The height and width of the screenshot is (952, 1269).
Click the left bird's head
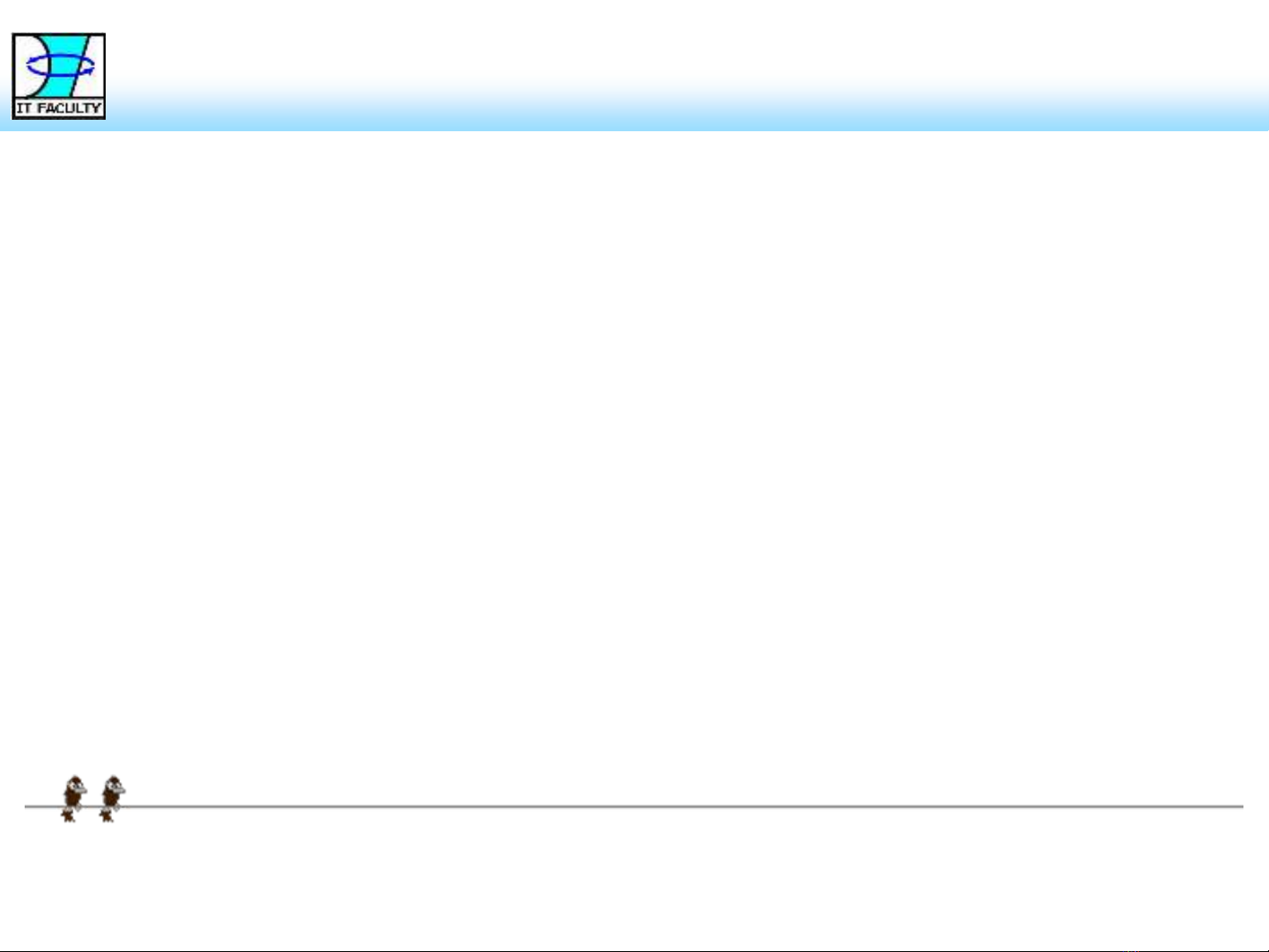coord(77,784)
